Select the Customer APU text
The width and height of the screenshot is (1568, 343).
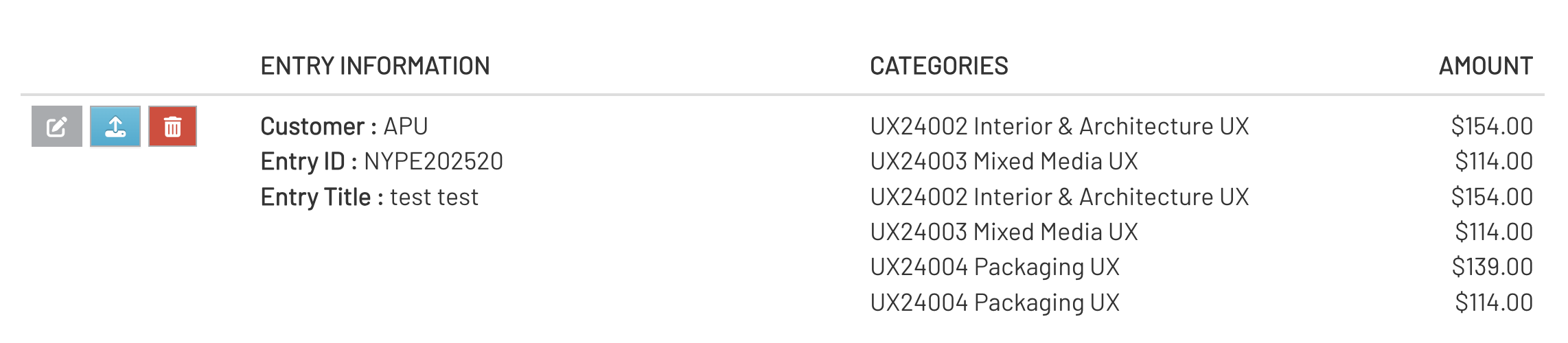click(344, 126)
